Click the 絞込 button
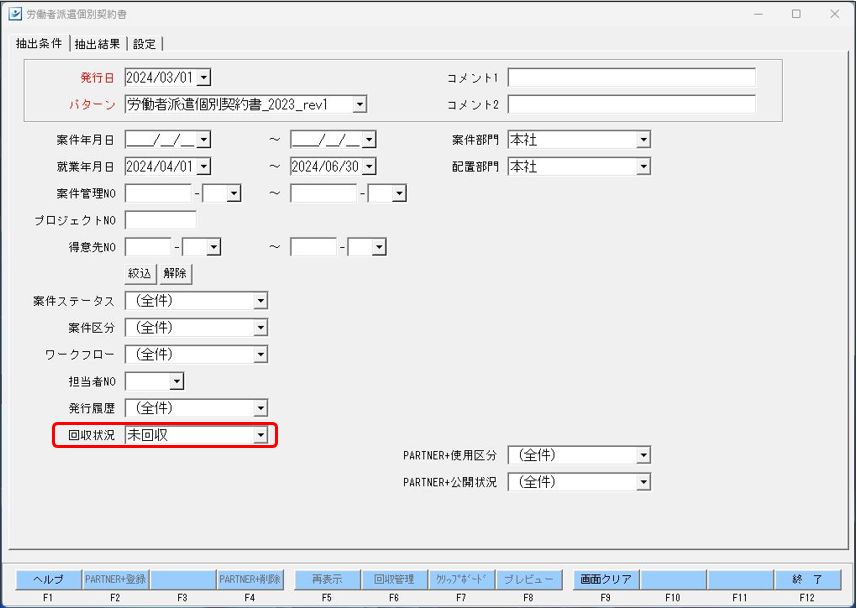Screen dimensions: 857x608 [x=140, y=273]
